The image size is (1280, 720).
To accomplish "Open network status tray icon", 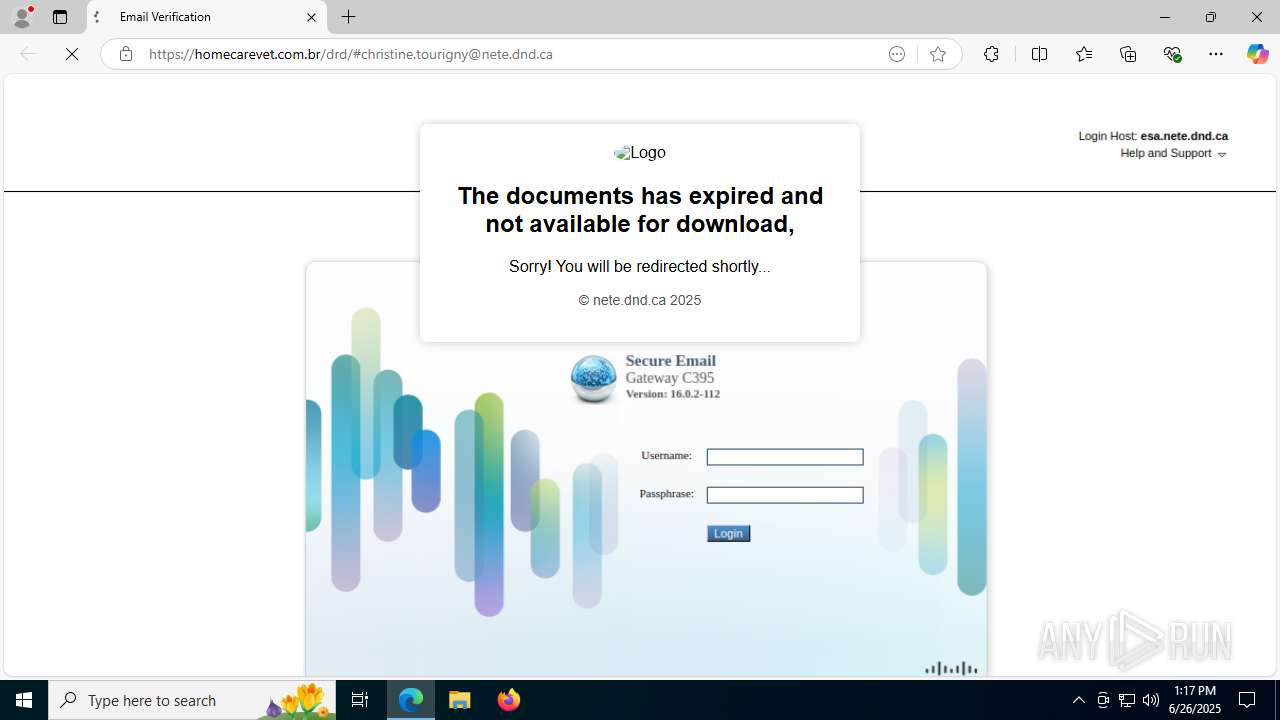I will [1127, 700].
